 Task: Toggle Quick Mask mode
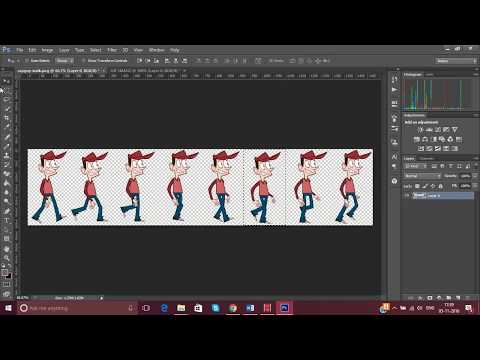tap(6, 284)
